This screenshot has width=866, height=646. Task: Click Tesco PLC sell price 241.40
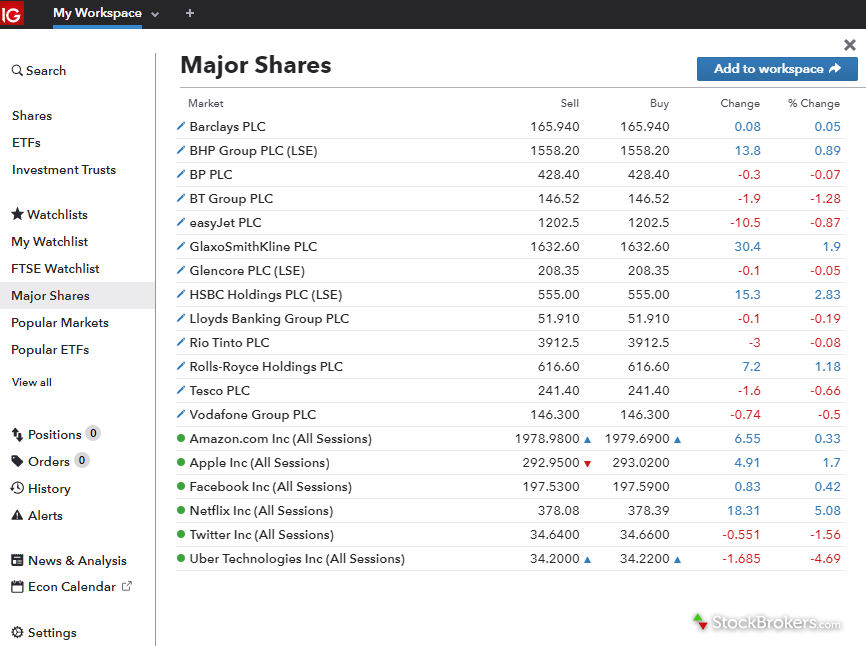pyautogui.click(x=559, y=391)
